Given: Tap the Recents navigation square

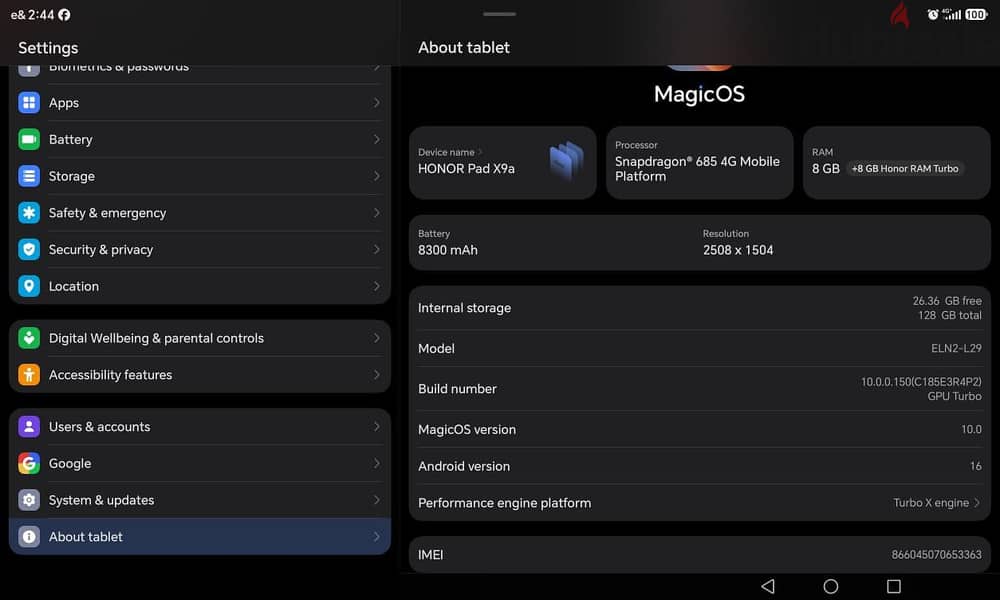Looking at the screenshot, I should click(893, 586).
